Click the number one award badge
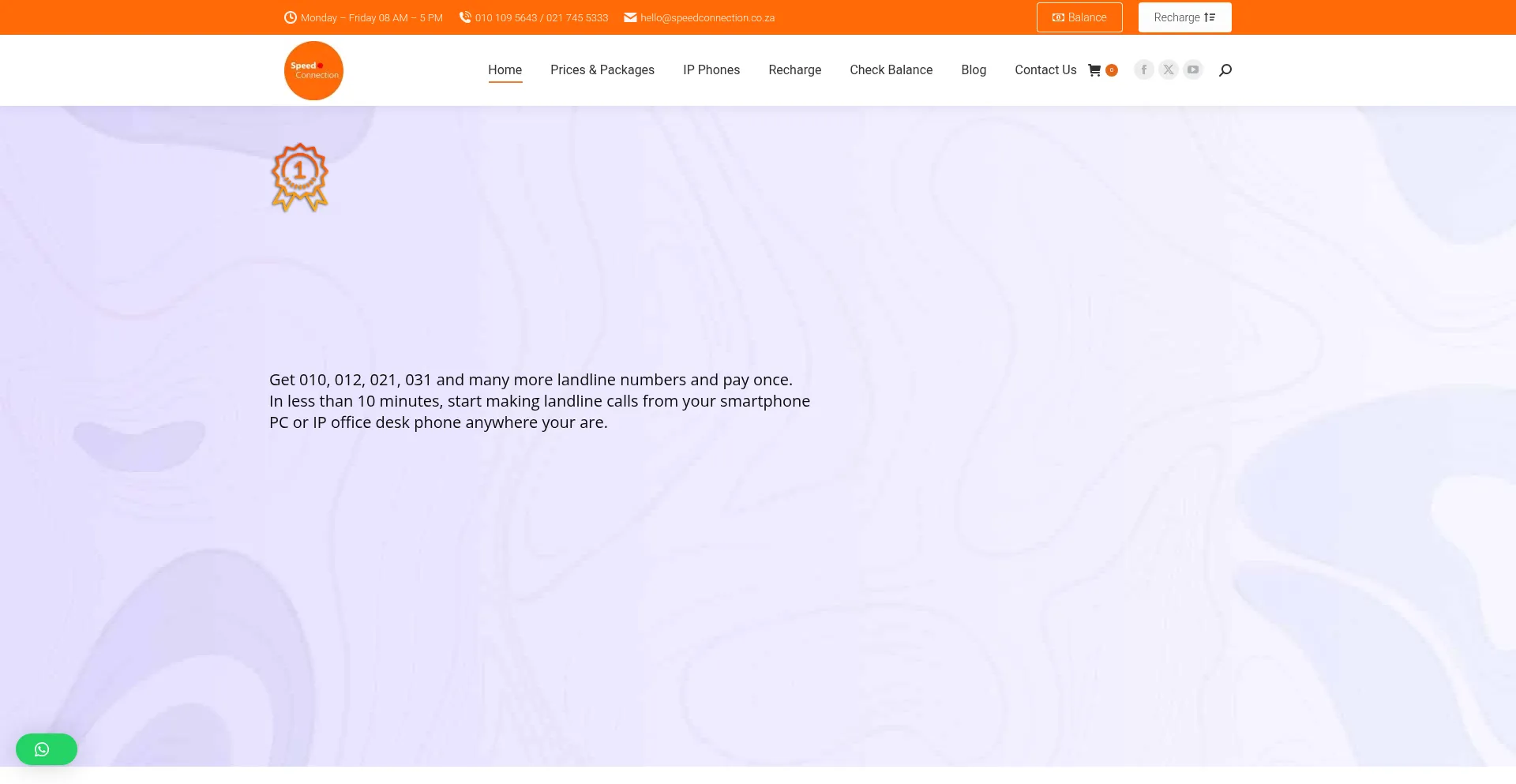Viewport: 1516px width, 784px height. click(299, 177)
